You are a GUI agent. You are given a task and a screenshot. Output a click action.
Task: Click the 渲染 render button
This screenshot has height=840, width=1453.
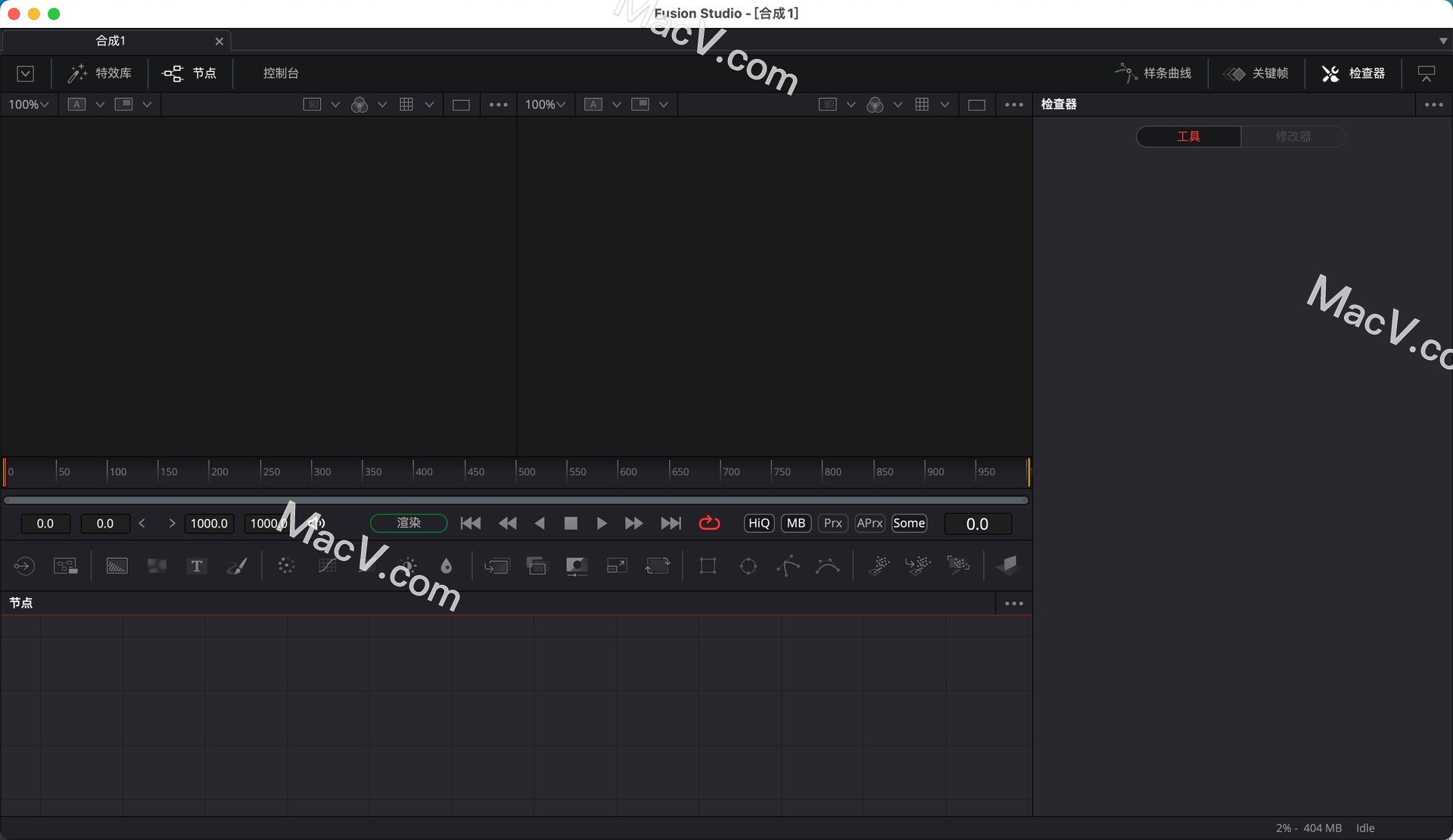(409, 523)
